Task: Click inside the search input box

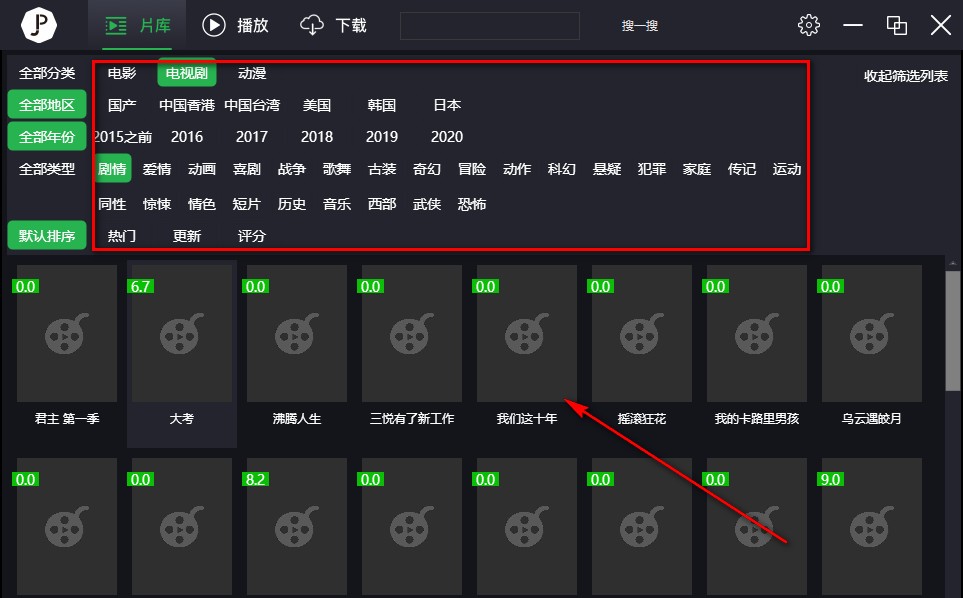Action: click(x=489, y=25)
